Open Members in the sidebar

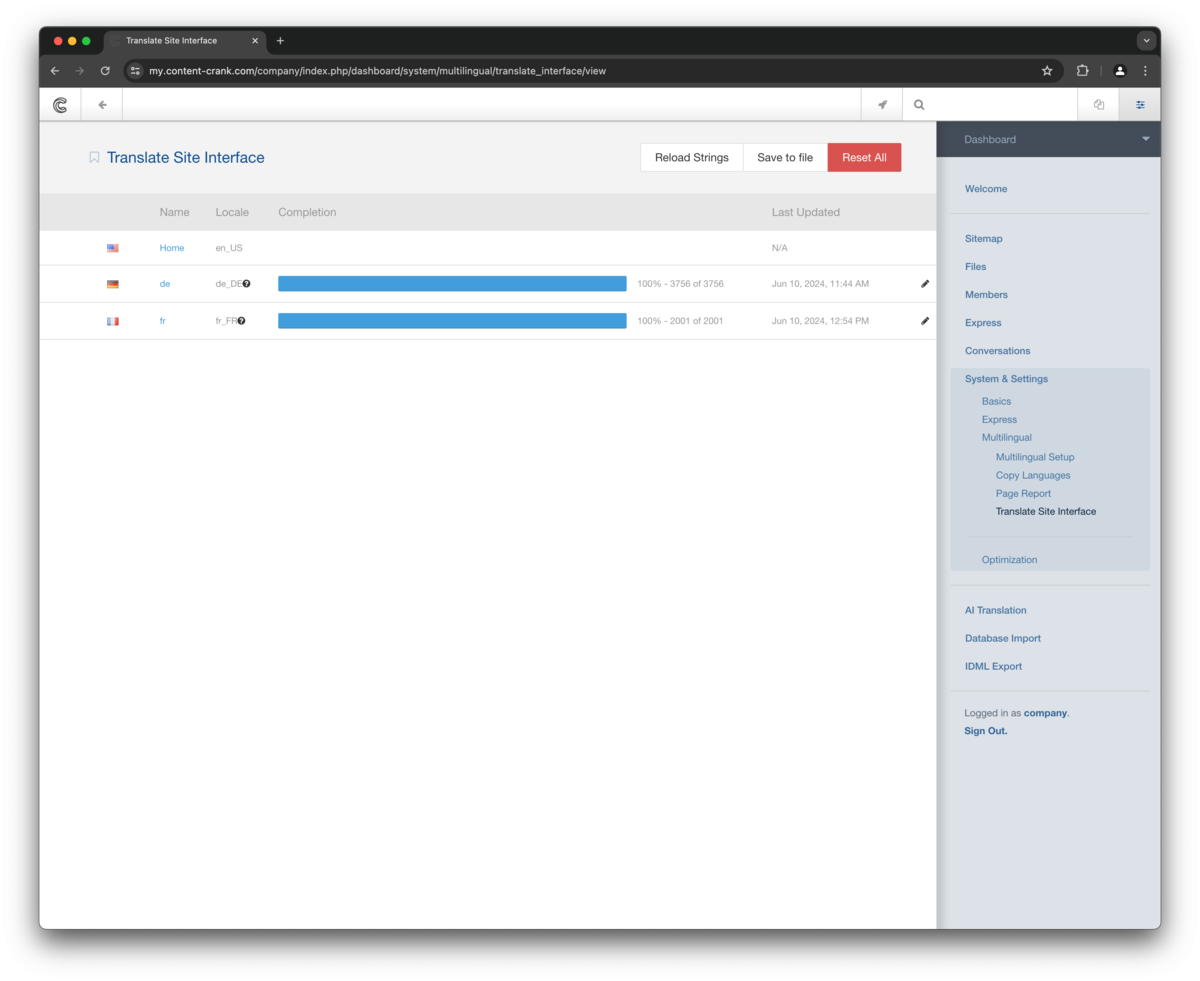coord(986,295)
